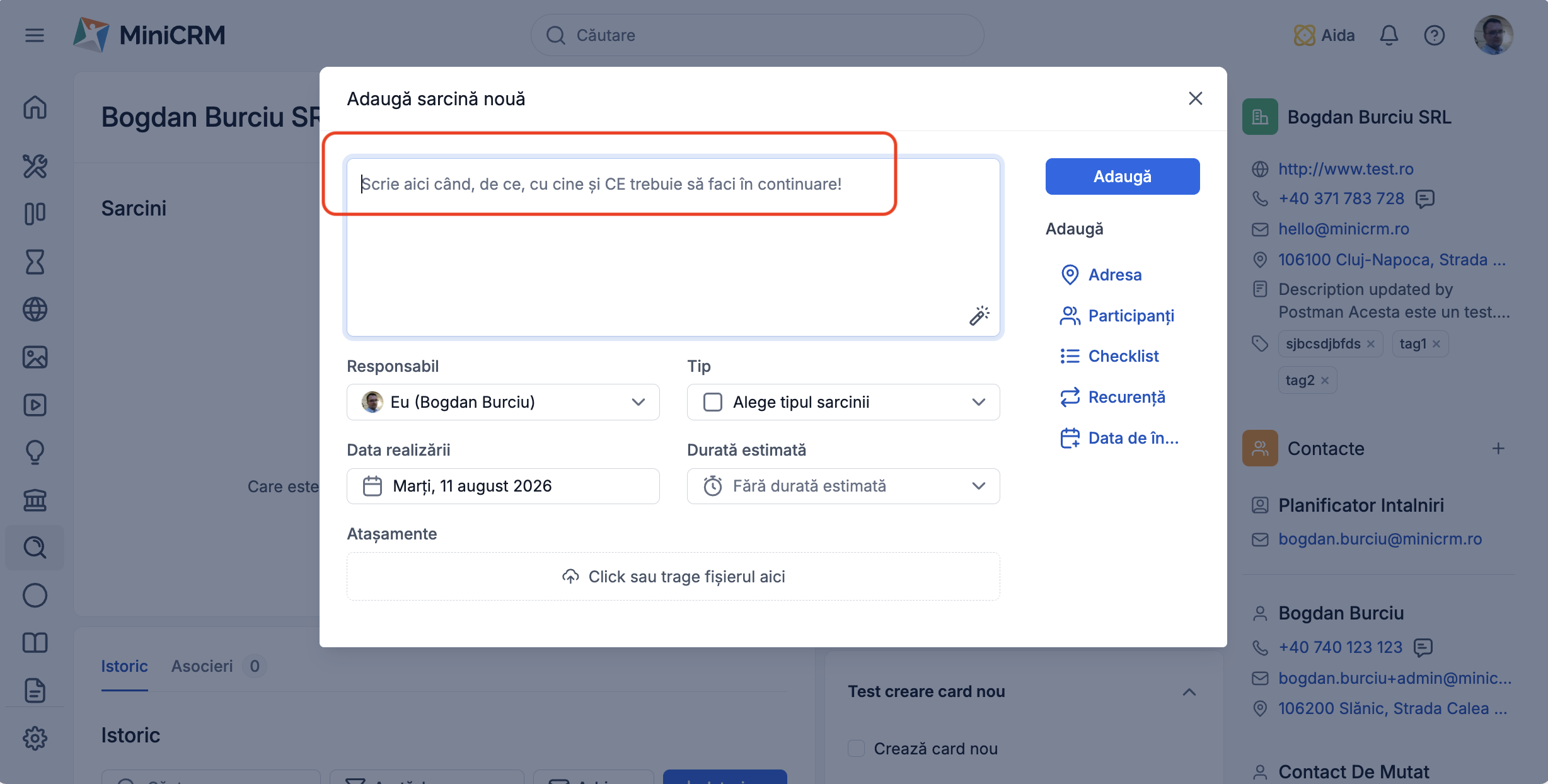Select the Istoric tab
This screenshot has height=784, width=1548.
point(124,666)
